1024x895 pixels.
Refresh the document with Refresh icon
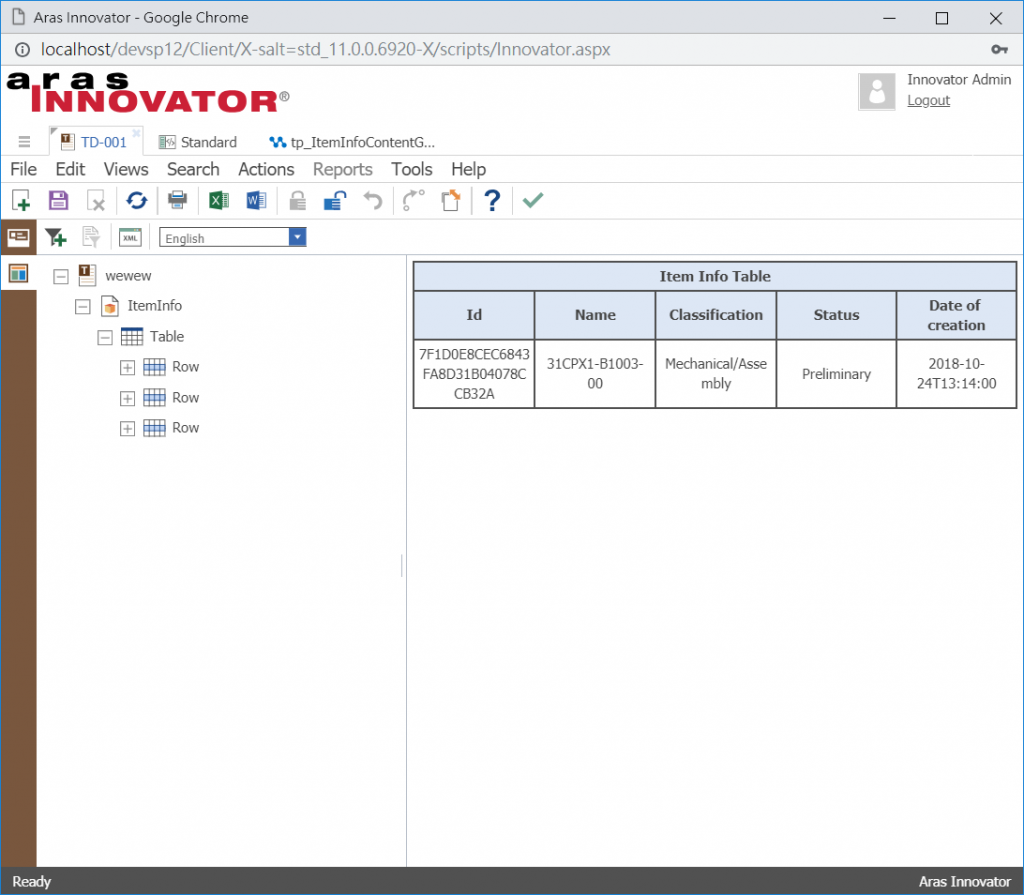[137, 201]
